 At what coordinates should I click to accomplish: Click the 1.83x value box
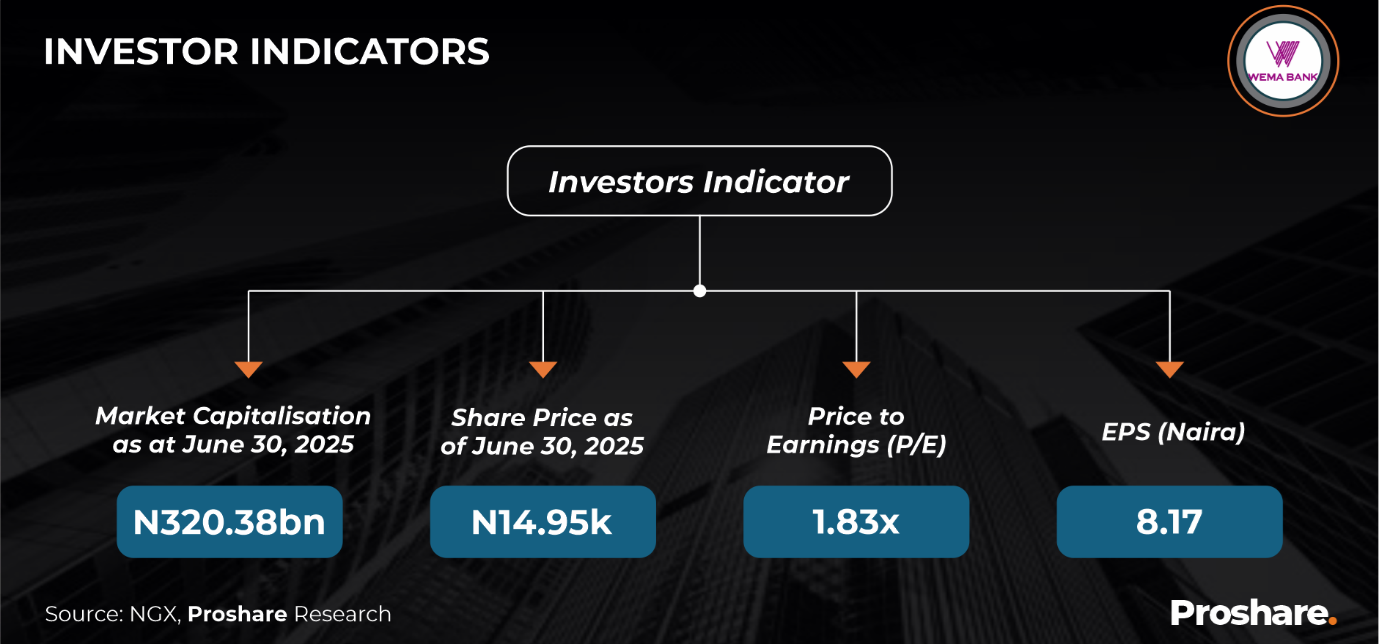tap(856, 522)
